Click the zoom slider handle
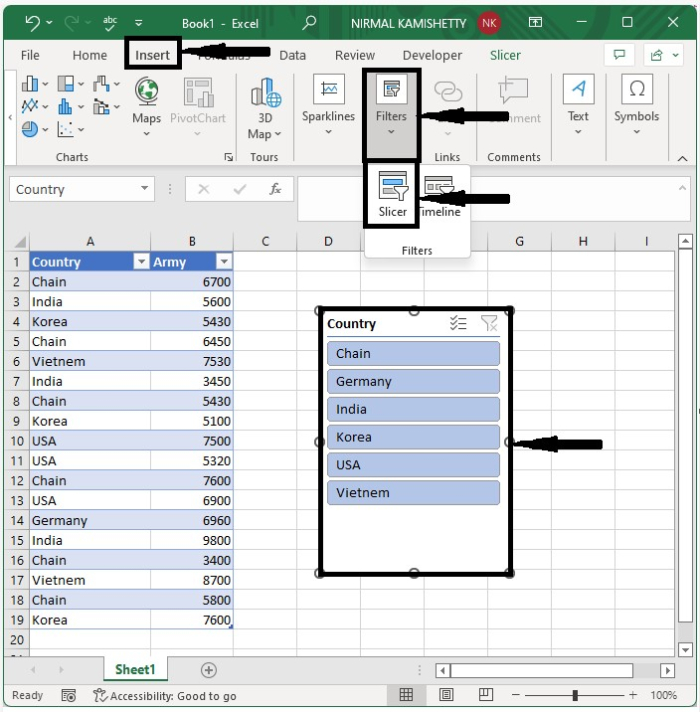 [575, 695]
